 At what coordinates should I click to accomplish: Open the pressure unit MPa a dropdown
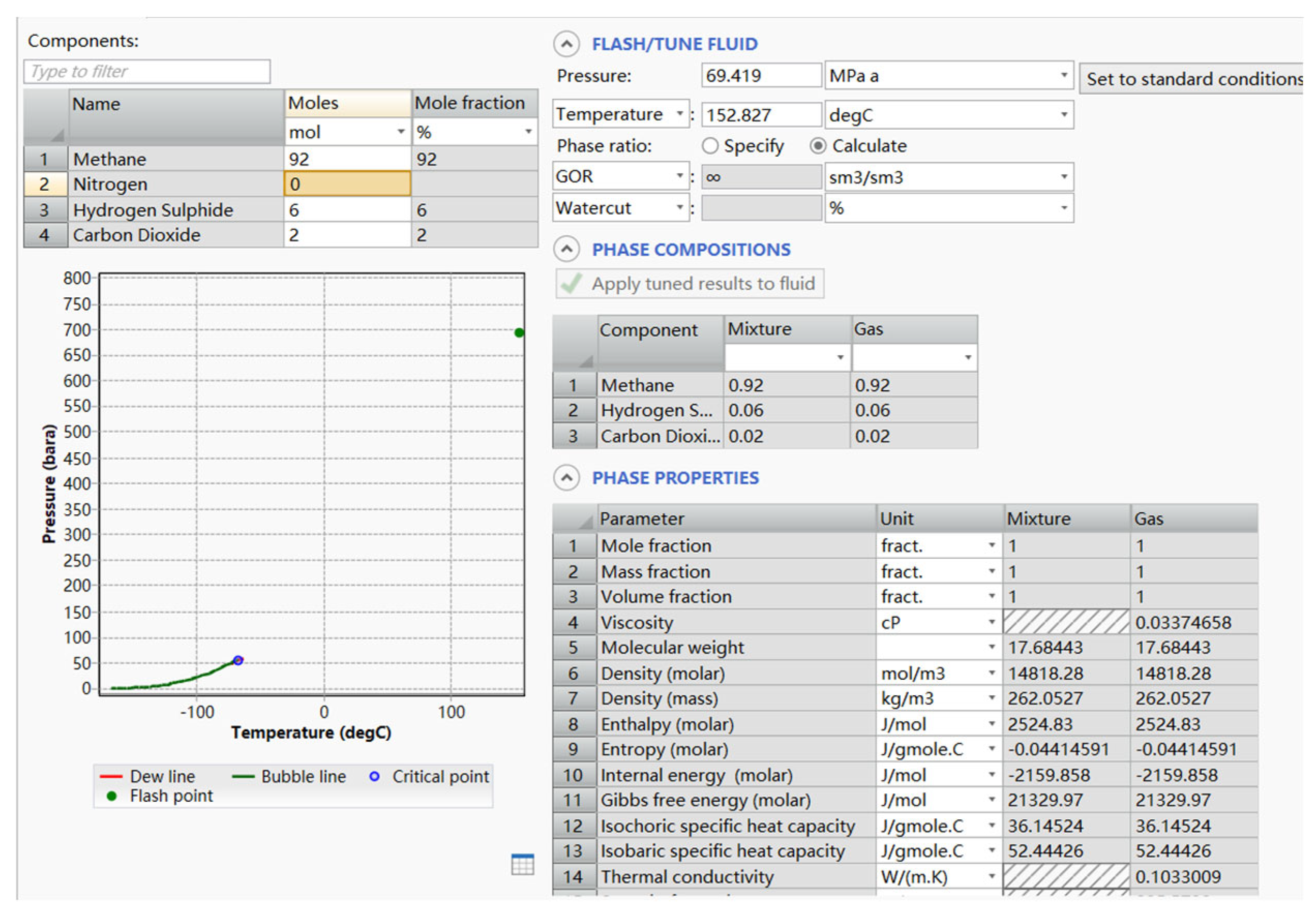(1063, 75)
